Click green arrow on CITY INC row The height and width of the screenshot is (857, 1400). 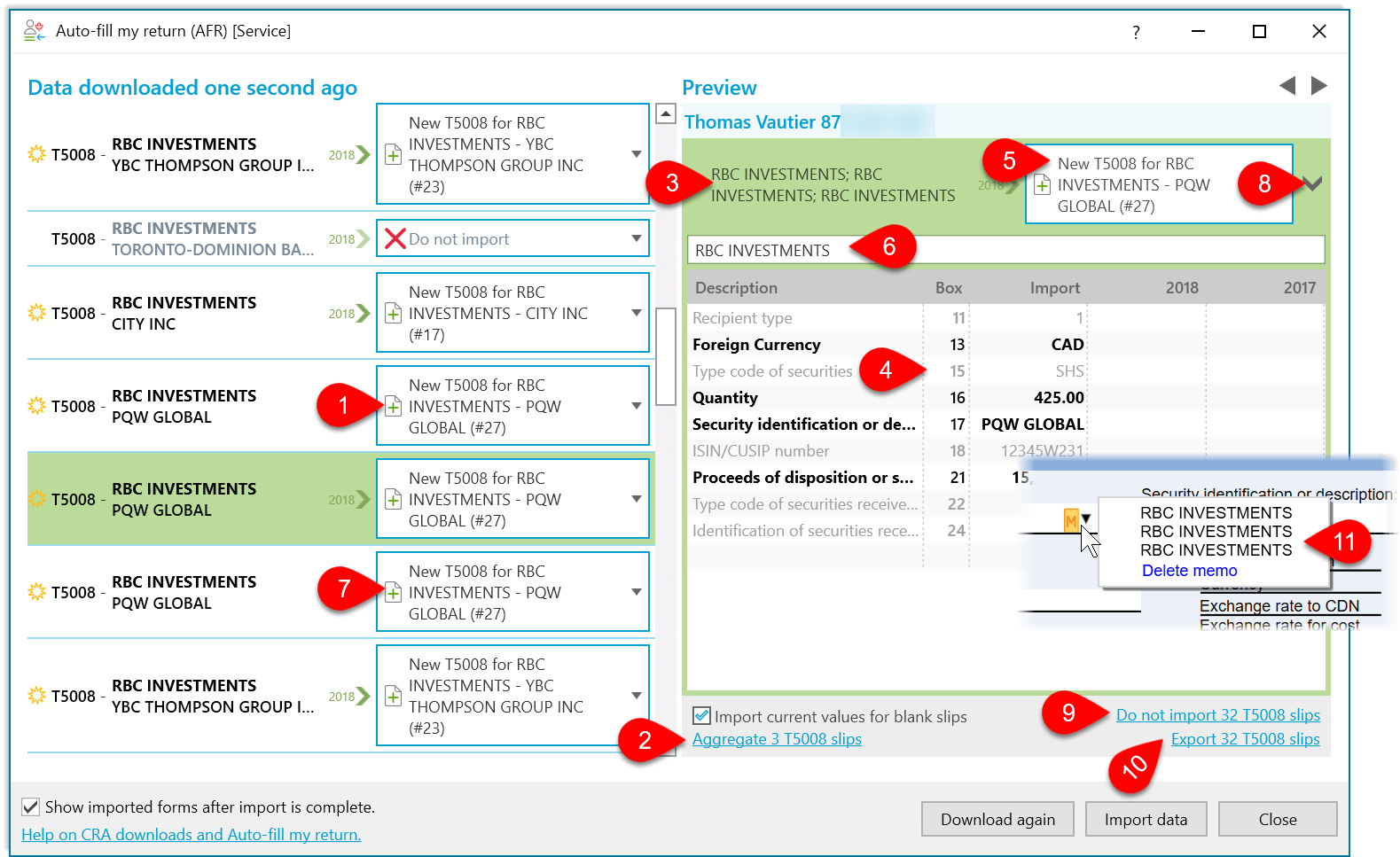tap(362, 313)
